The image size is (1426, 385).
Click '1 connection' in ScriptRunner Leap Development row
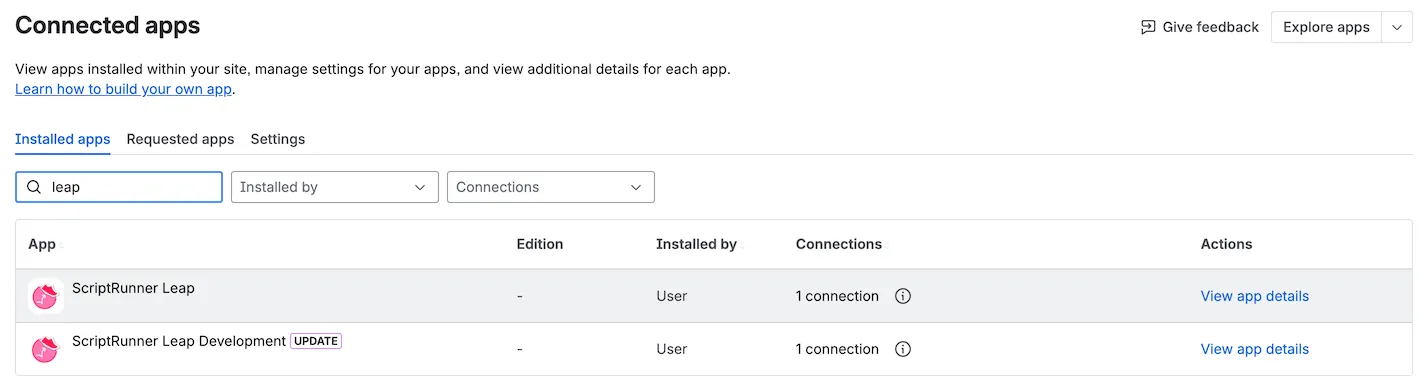point(837,349)
